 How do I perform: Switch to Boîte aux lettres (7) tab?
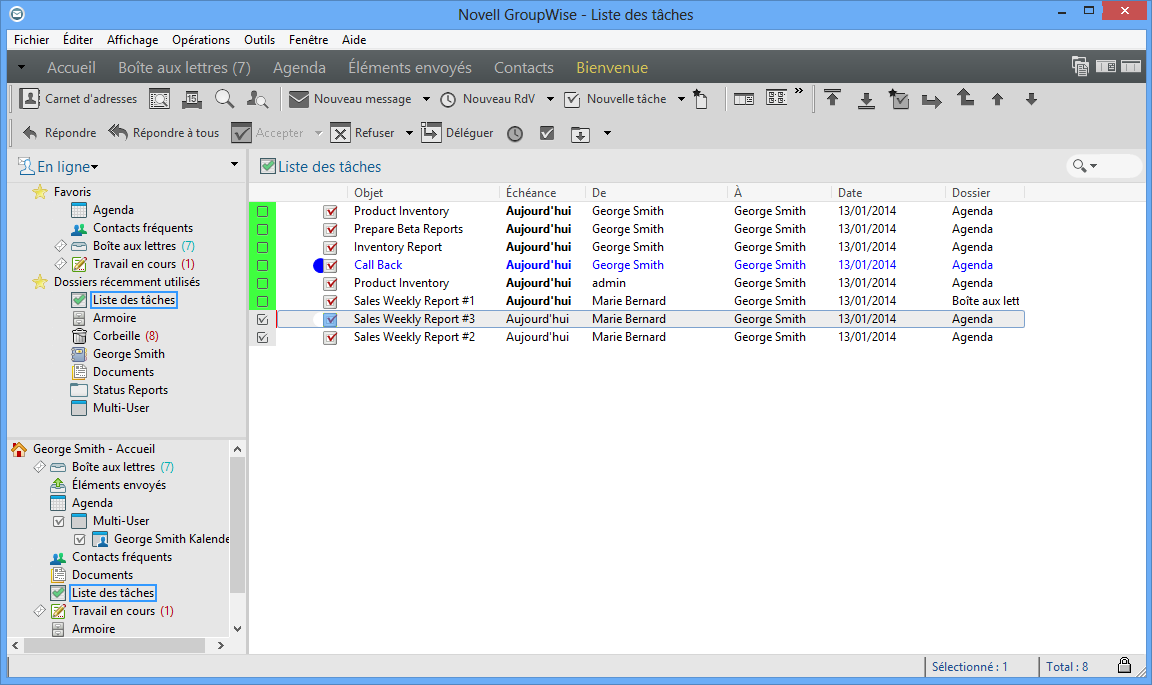click(184, 68)
